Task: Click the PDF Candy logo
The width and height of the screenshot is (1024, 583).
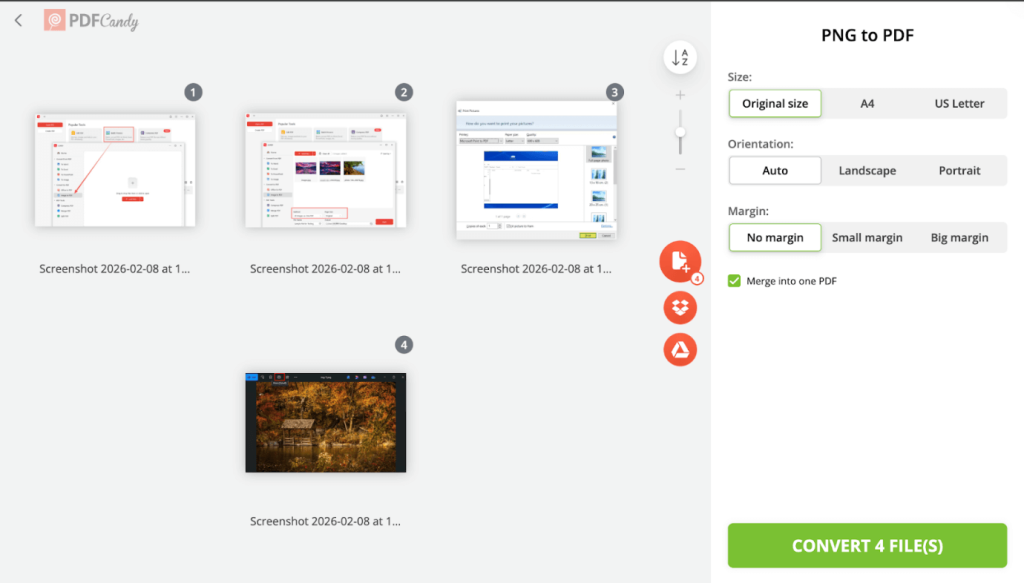Action: (90, 19)
